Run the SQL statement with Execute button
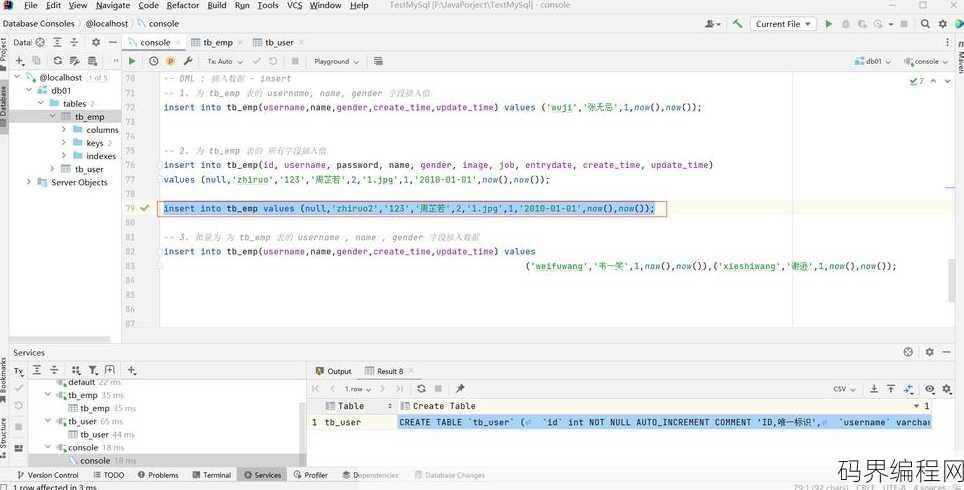 [x=132, y=61]
